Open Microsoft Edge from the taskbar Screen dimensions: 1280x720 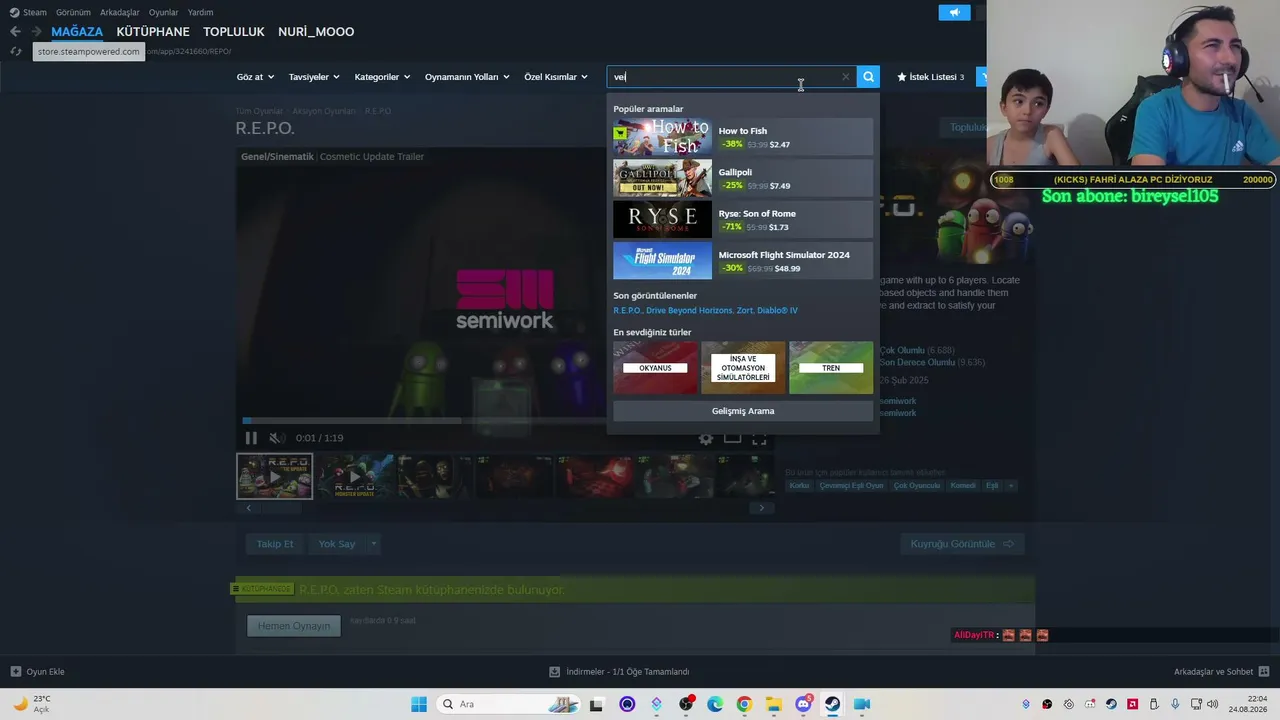point(715,704)
